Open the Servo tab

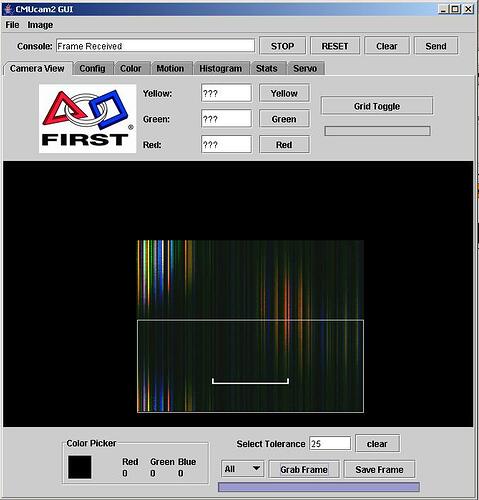305,68
